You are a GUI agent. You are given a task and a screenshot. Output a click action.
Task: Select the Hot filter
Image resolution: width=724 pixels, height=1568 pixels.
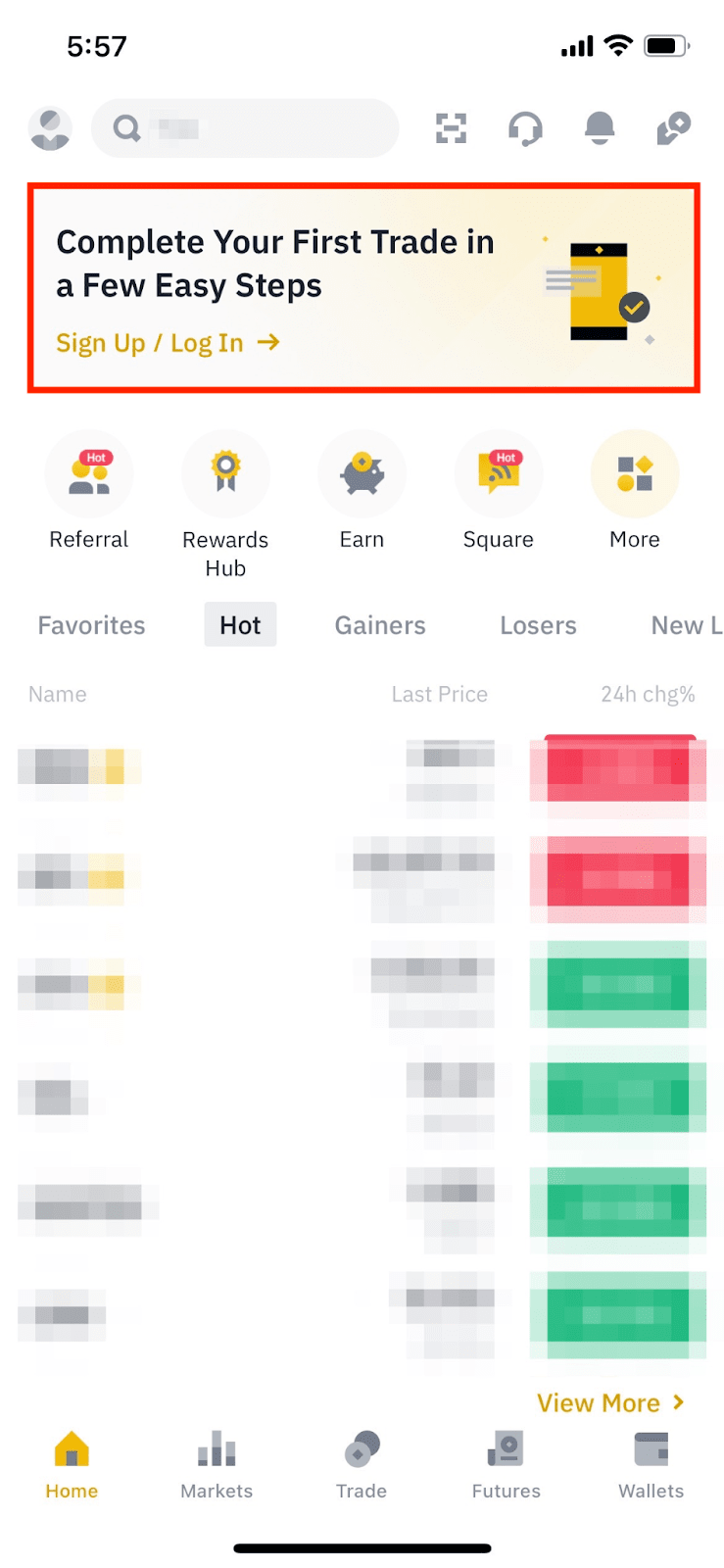pos(240,624)
